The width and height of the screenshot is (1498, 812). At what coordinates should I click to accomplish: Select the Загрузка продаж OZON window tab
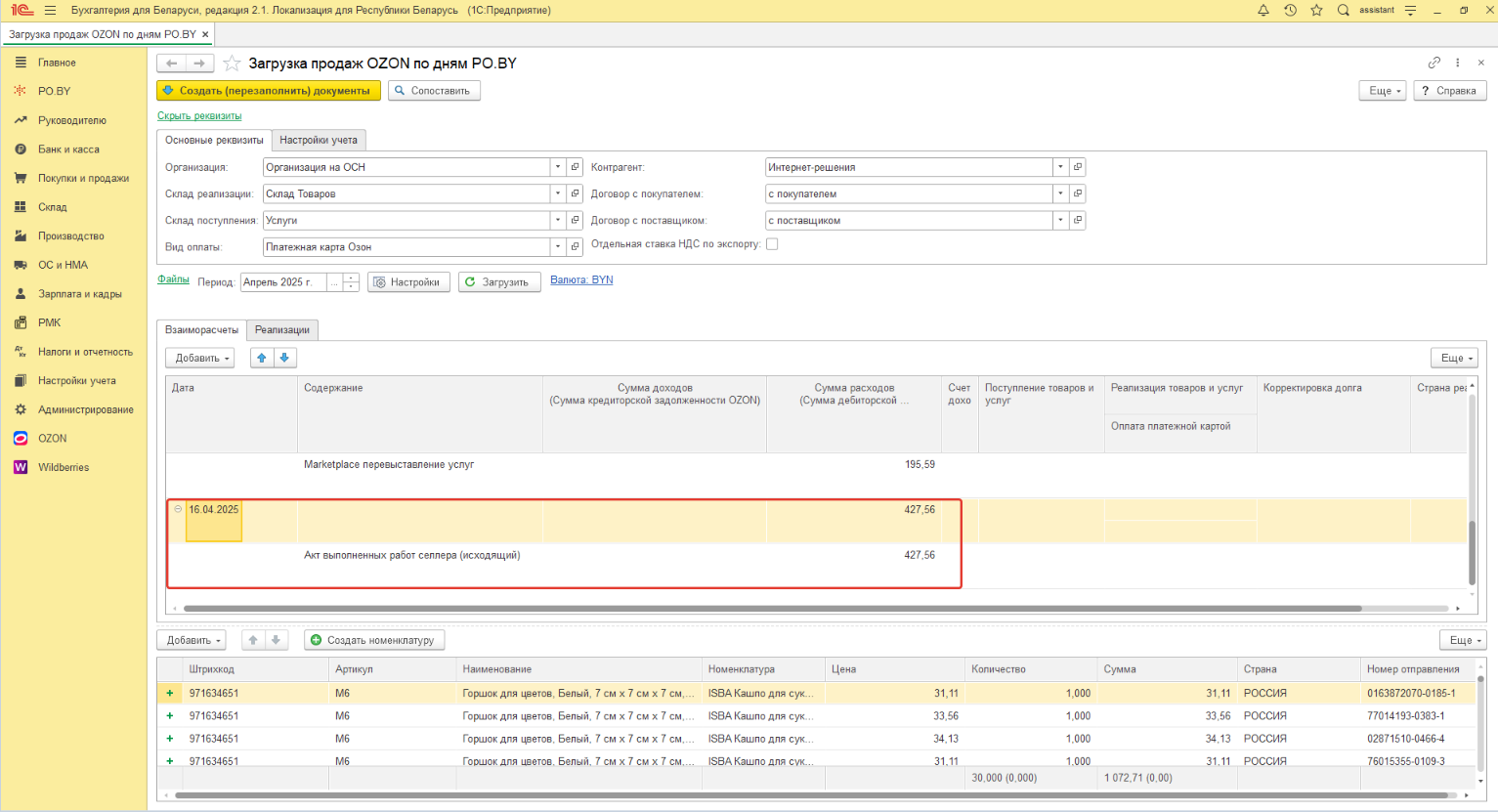[102, 34]
